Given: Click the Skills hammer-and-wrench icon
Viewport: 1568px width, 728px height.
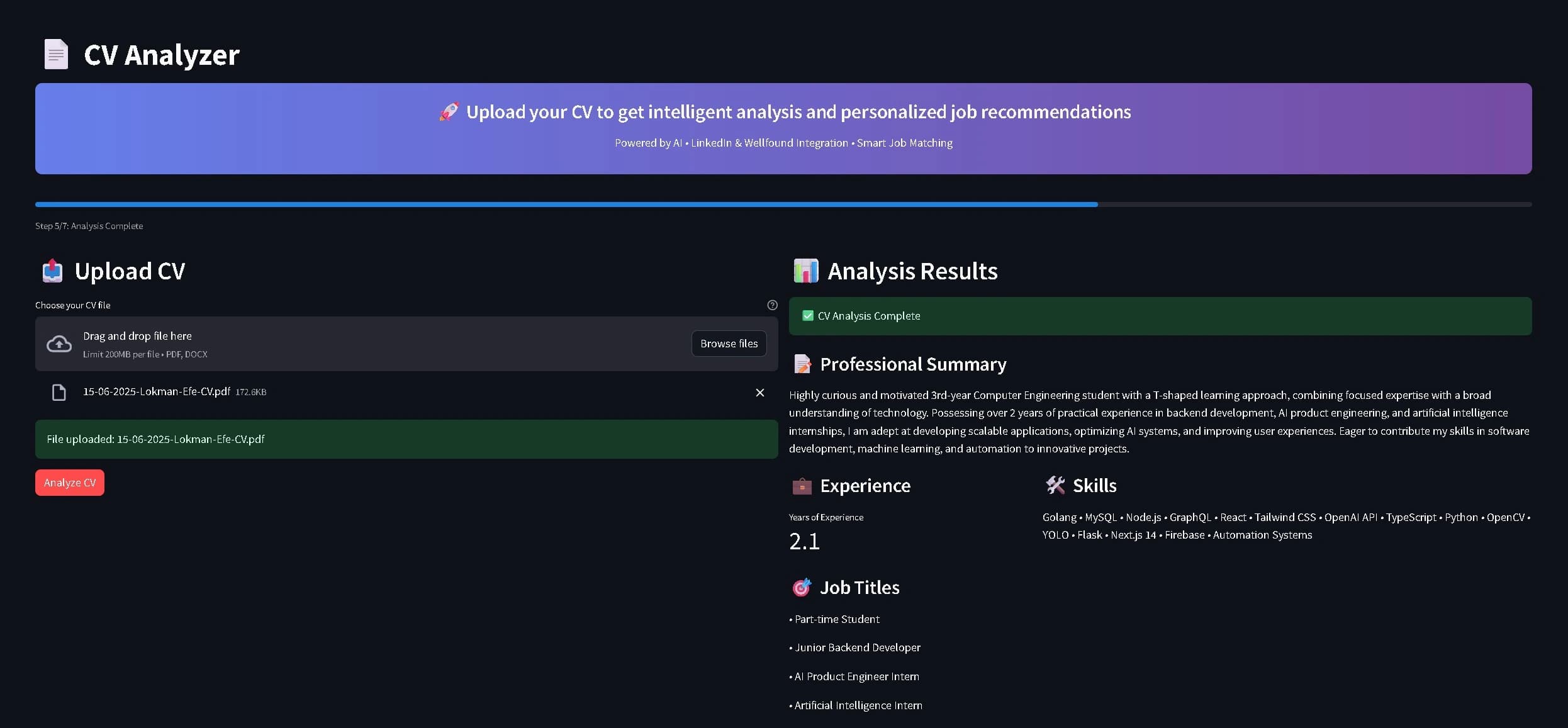Looking at the screenshot, I should pos(1055,485).
